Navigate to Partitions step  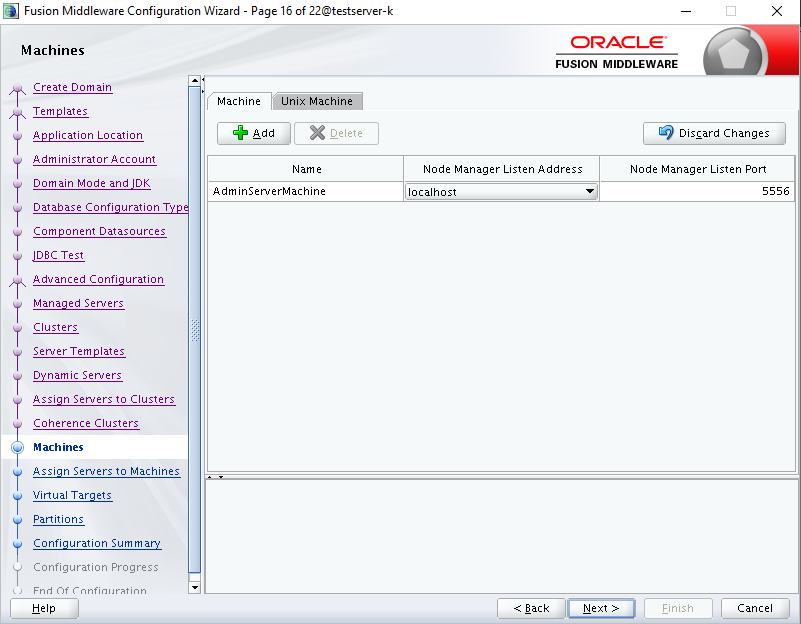58,519
